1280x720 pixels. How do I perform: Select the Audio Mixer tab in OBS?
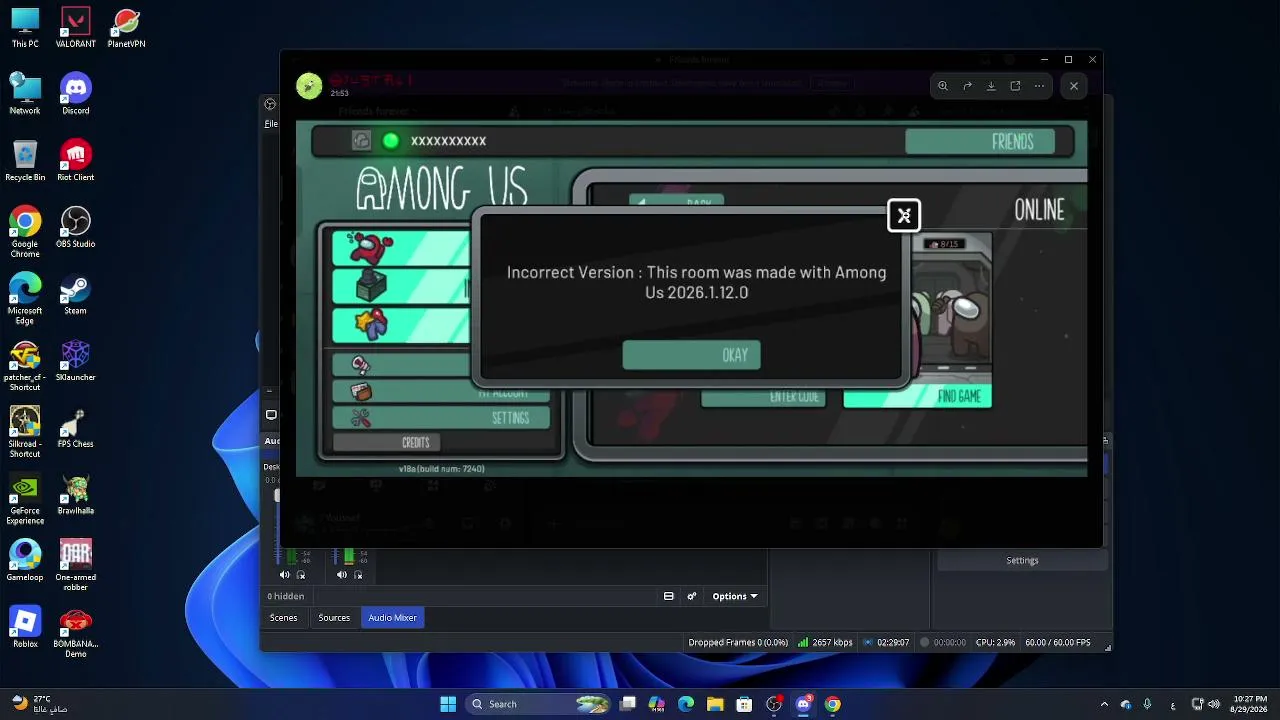point(392,618)
